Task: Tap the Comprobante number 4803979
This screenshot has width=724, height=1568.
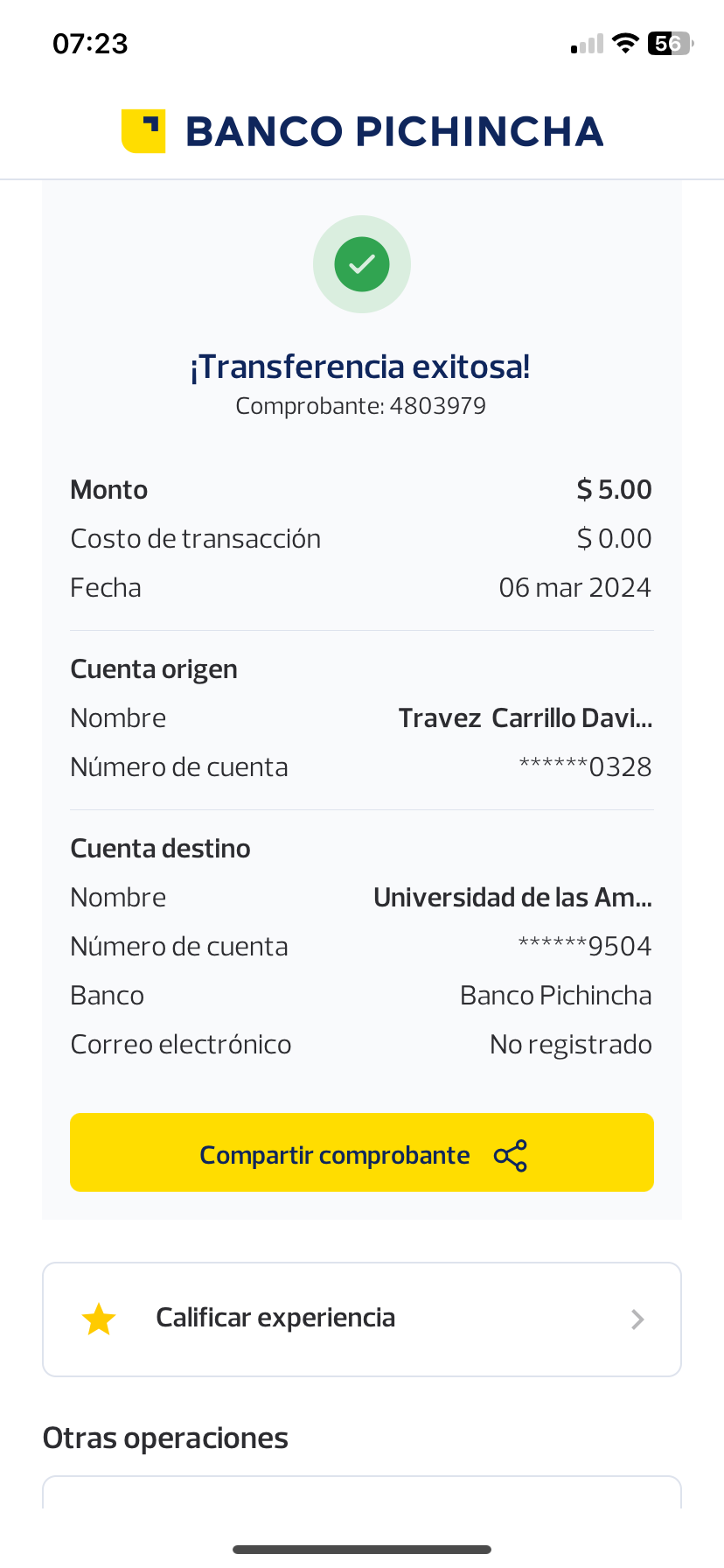Action: click(x=437, y=406)
